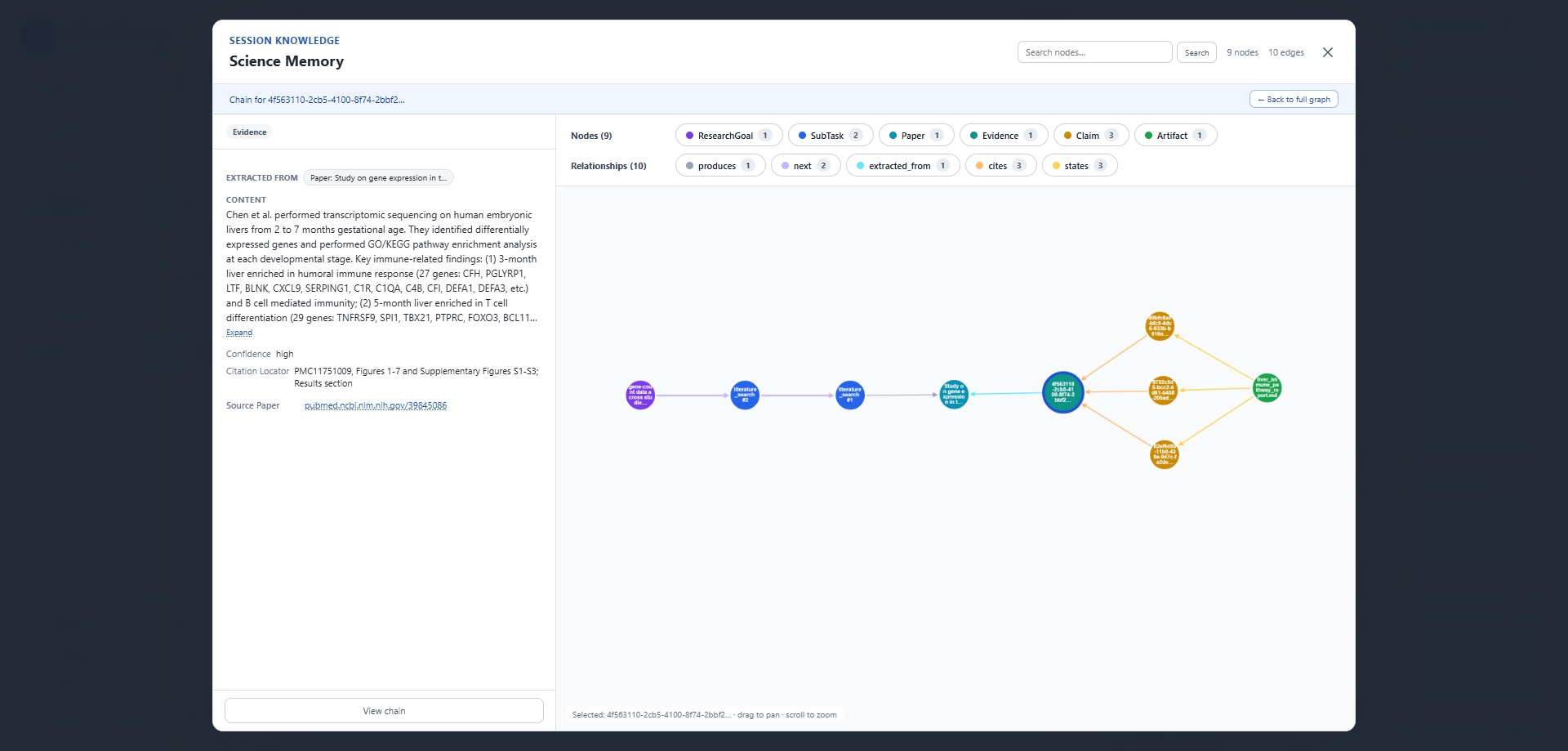Screen dimensions: 1568x751
Task: Click the purple ResearchGoal node 'gene-count data'
Action: click(x=640, y=396)
